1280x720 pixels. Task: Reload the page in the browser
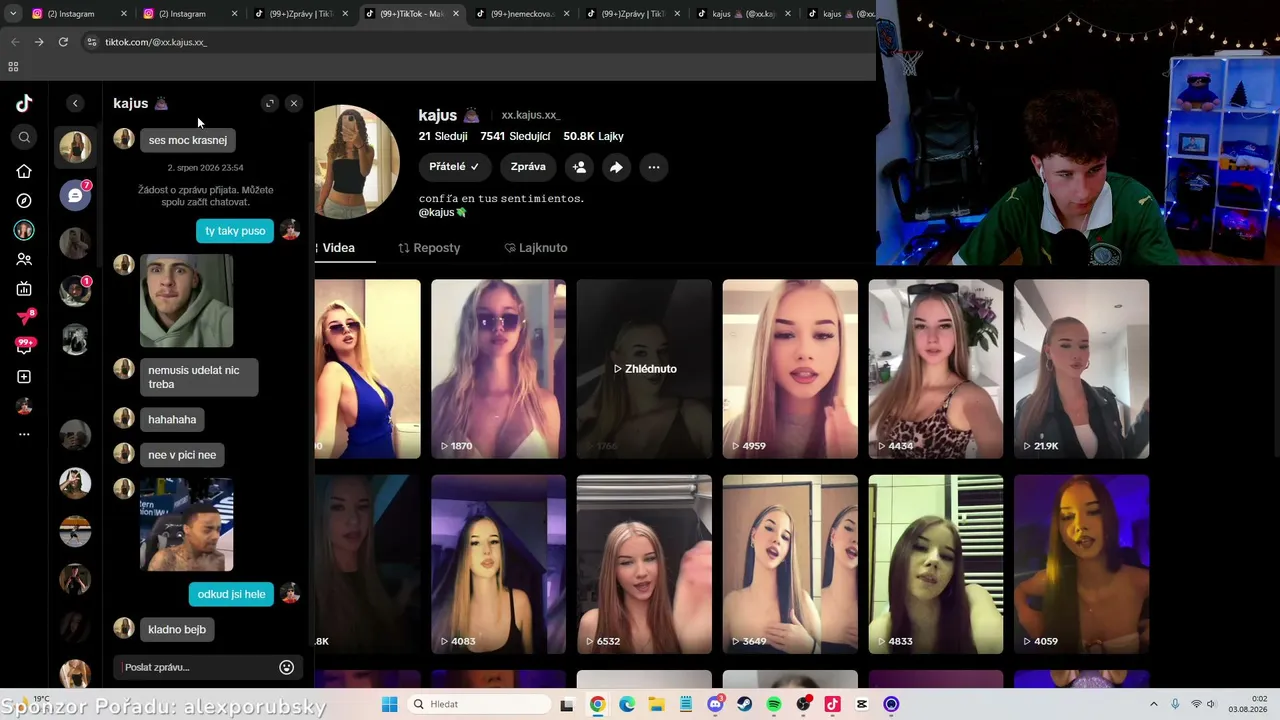(x=63, y=42)
